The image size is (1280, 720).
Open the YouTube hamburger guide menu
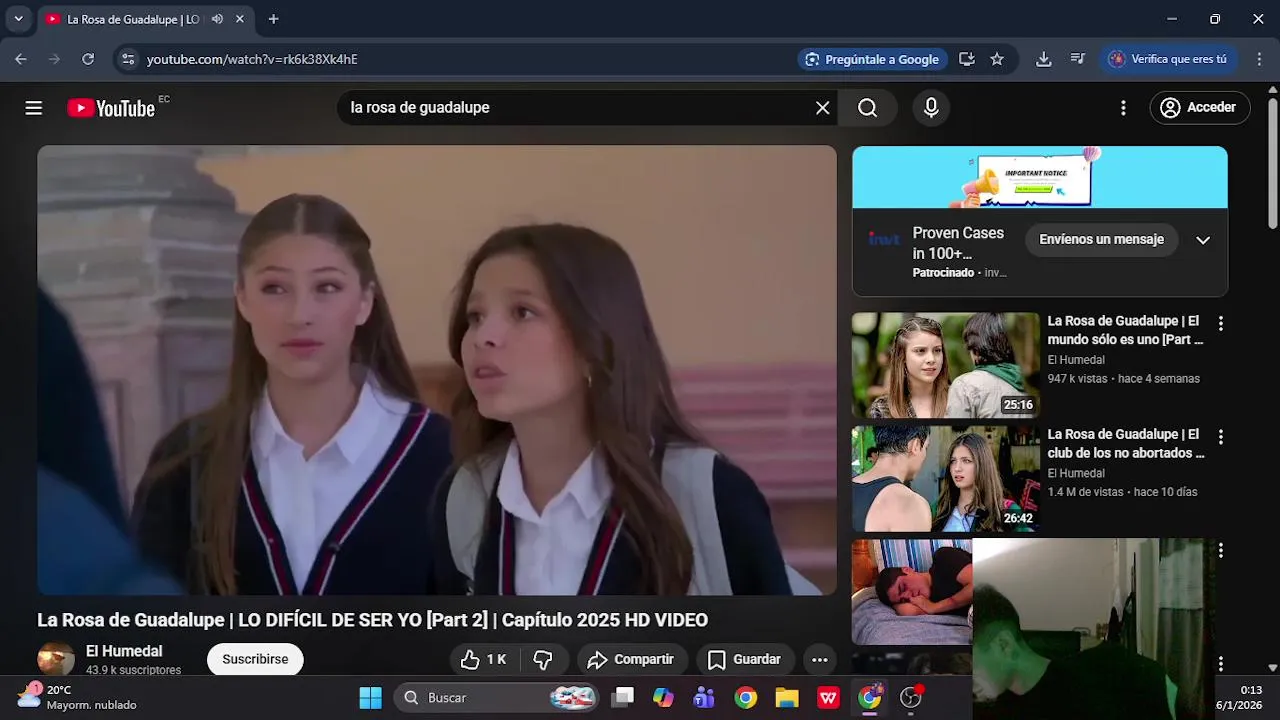(x=34, y=108)
